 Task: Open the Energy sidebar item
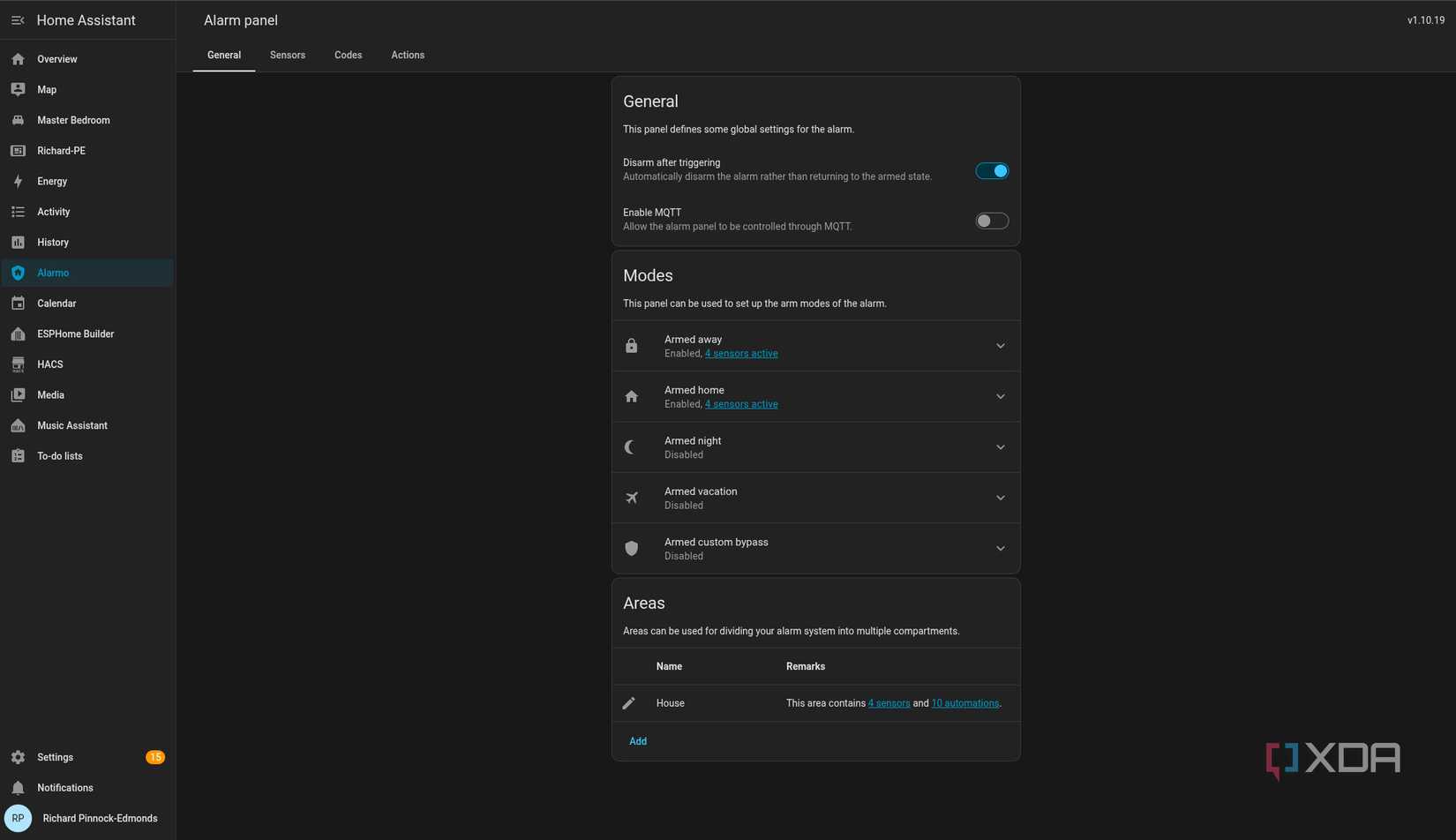[87, 182]
